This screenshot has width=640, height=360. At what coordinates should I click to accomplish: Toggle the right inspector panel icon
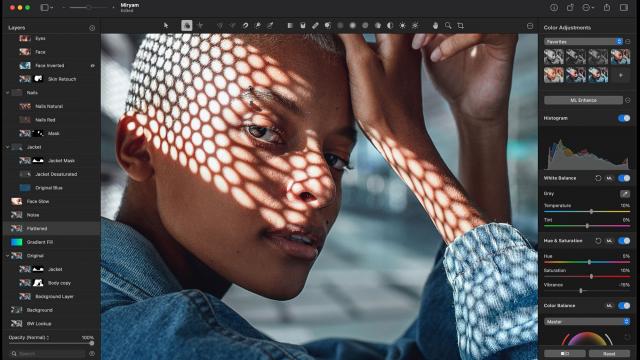[x=624, y=7]
